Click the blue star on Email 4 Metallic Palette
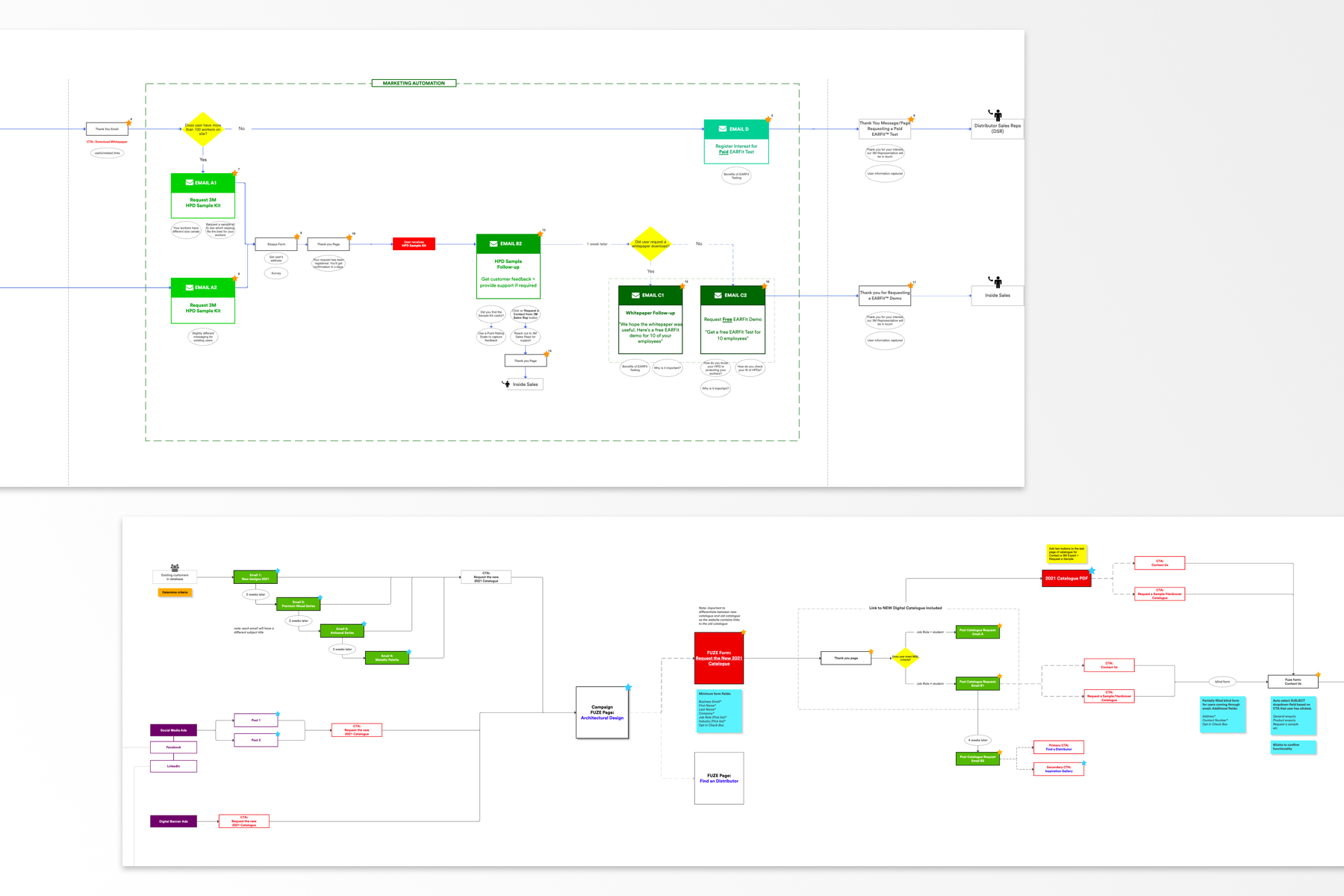1344x896 pixels. click(x=408, y=652)
